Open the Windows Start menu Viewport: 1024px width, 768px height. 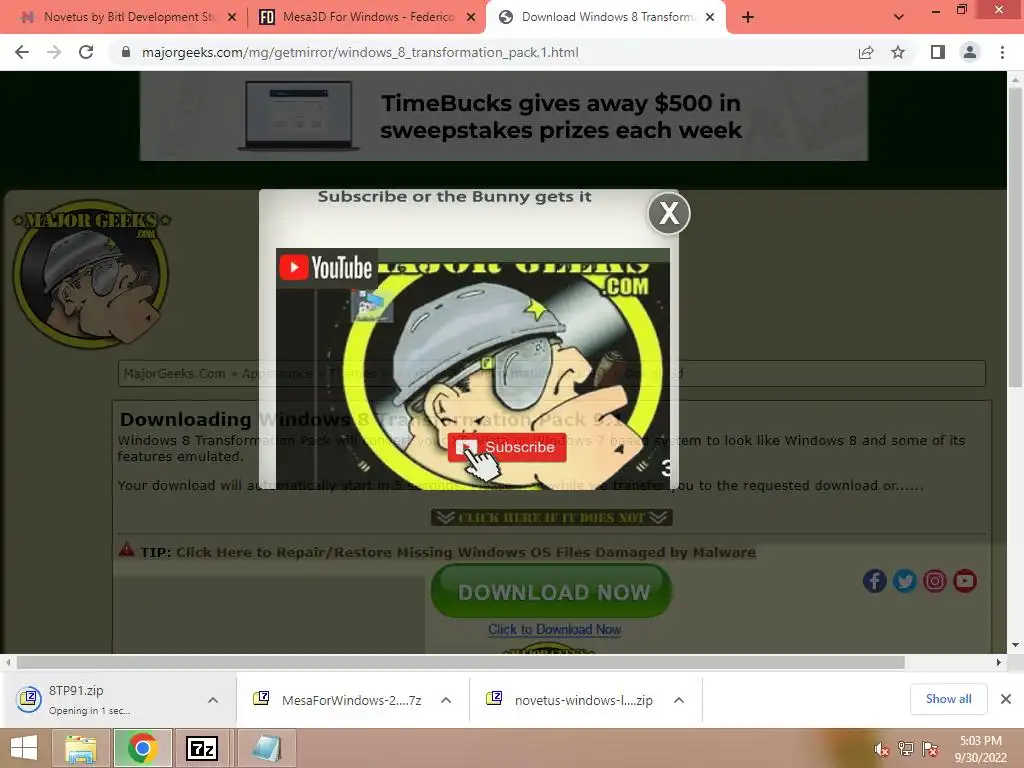(24, 748)
